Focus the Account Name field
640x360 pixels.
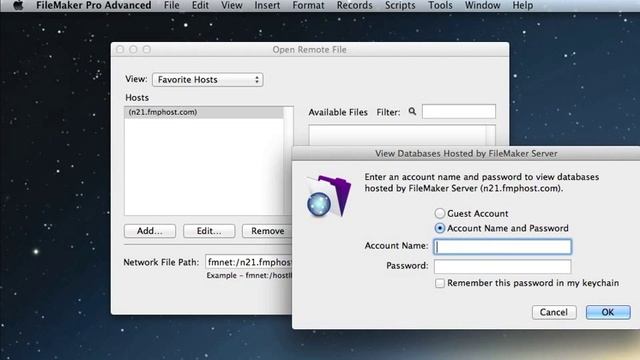(x=502, y=247)
